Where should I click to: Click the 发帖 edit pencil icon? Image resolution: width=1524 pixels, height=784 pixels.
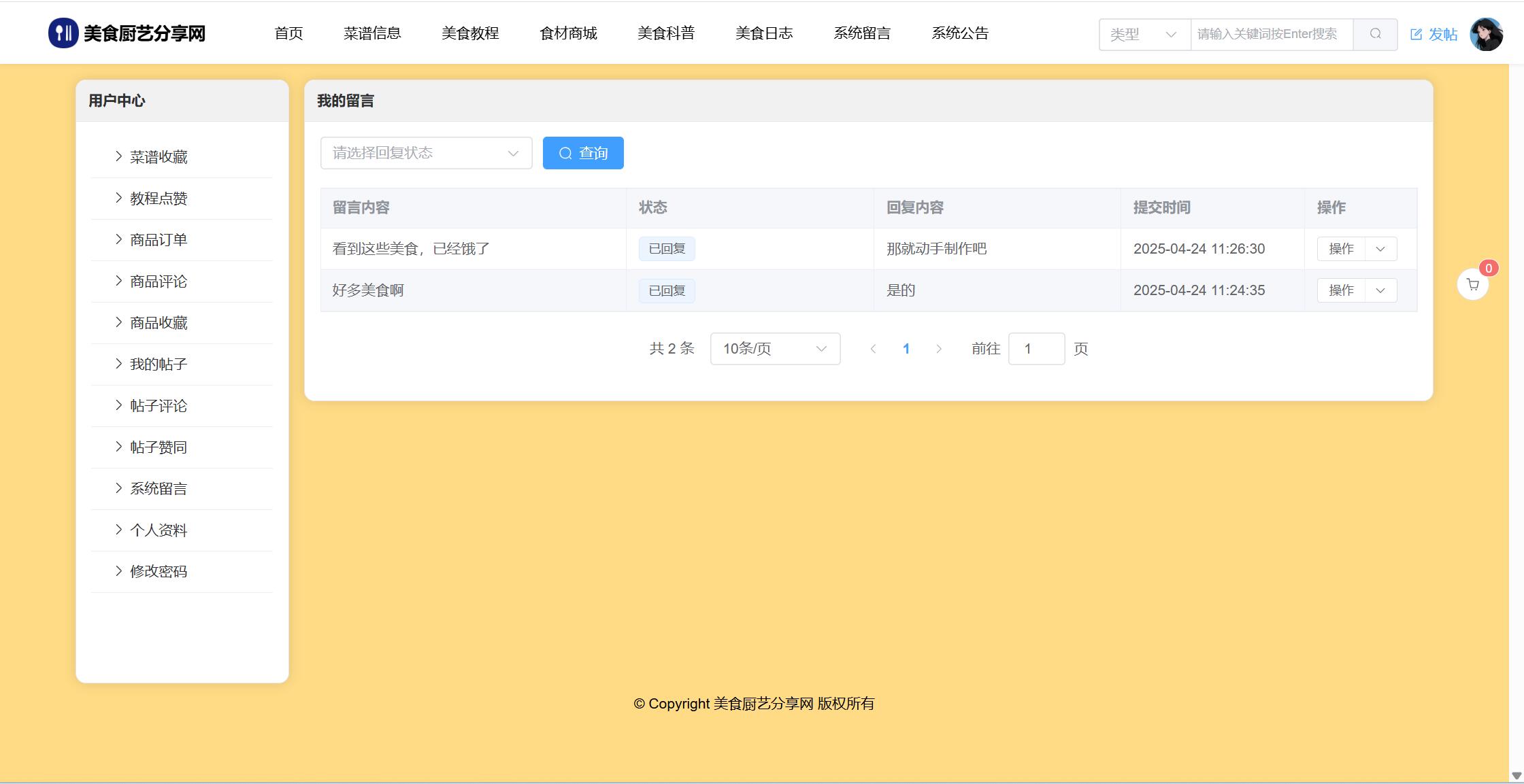(x=1416, y=35)
